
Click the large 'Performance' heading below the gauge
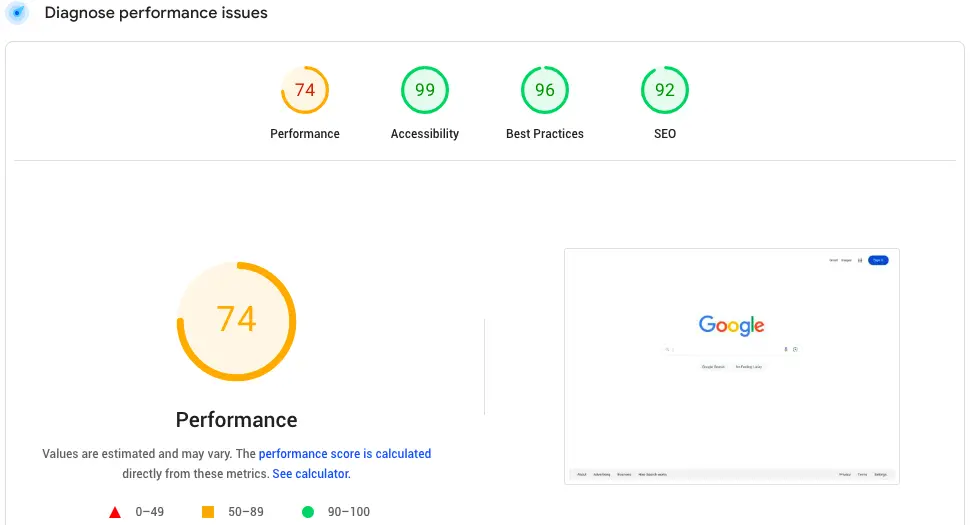click(x=237, y=420)
